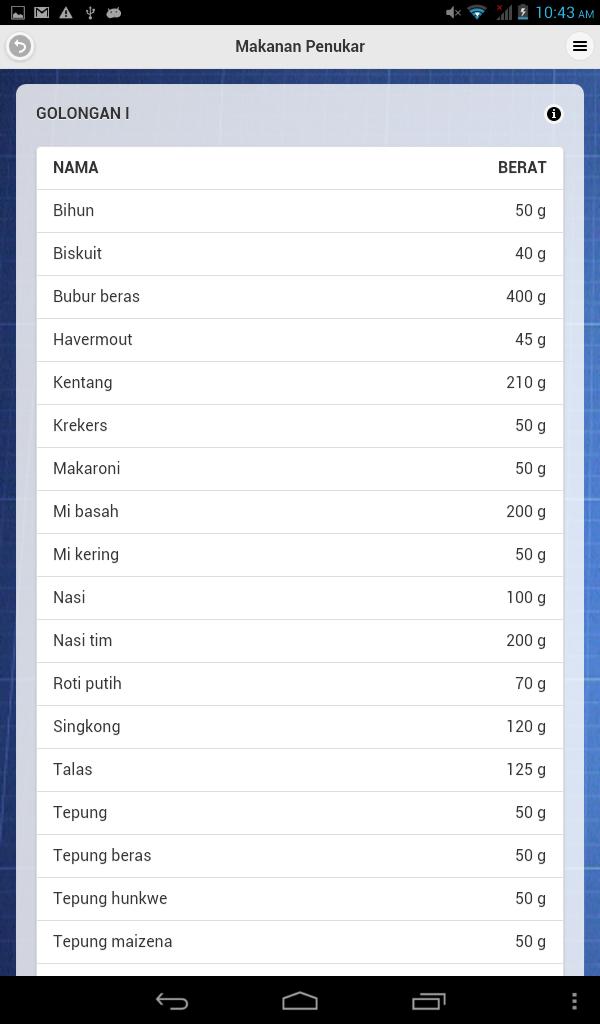Select the Singkong row

pos(300,726)
